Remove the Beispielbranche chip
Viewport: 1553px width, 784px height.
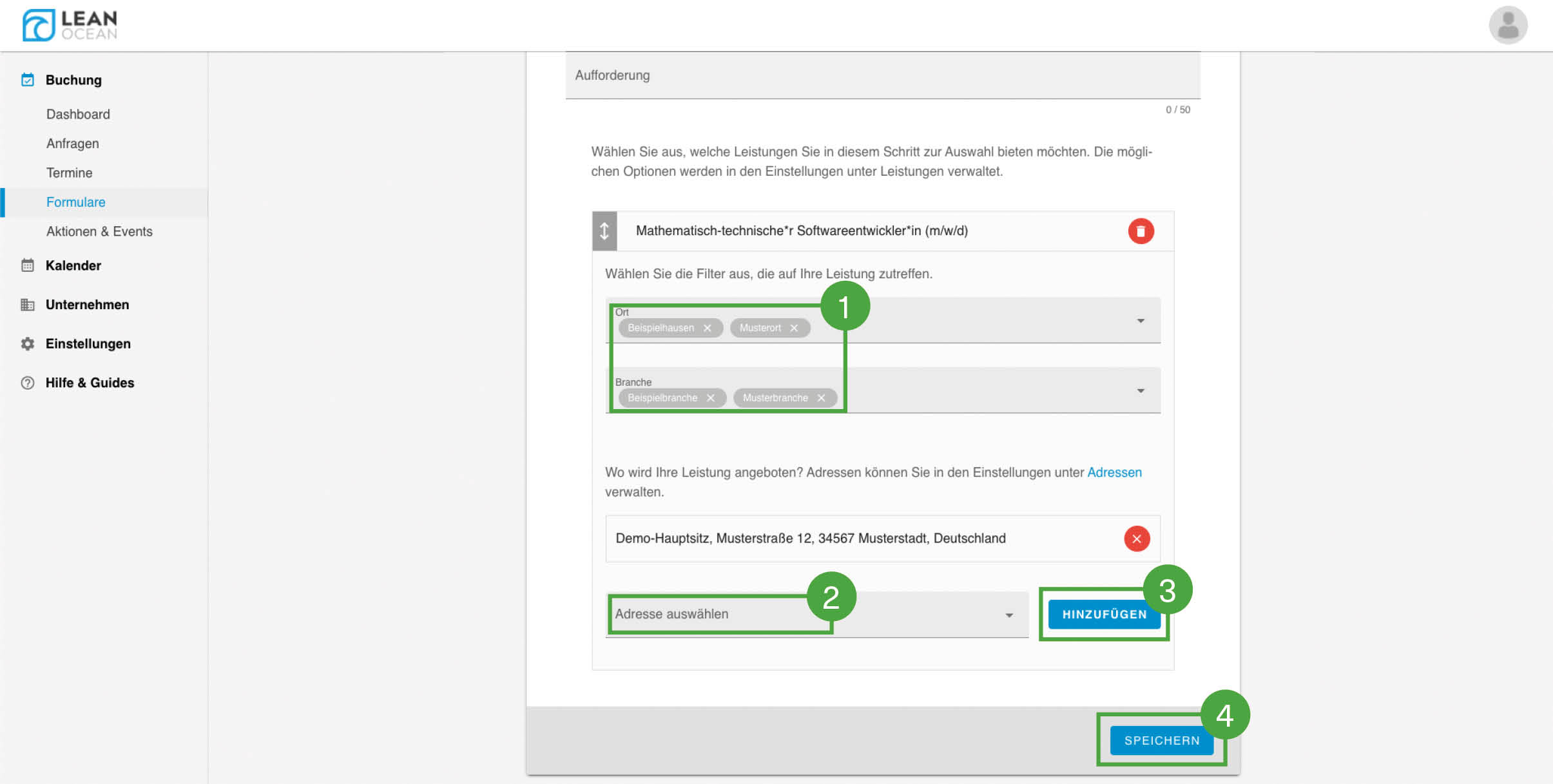pyautogui.click(x=711, y=398)
